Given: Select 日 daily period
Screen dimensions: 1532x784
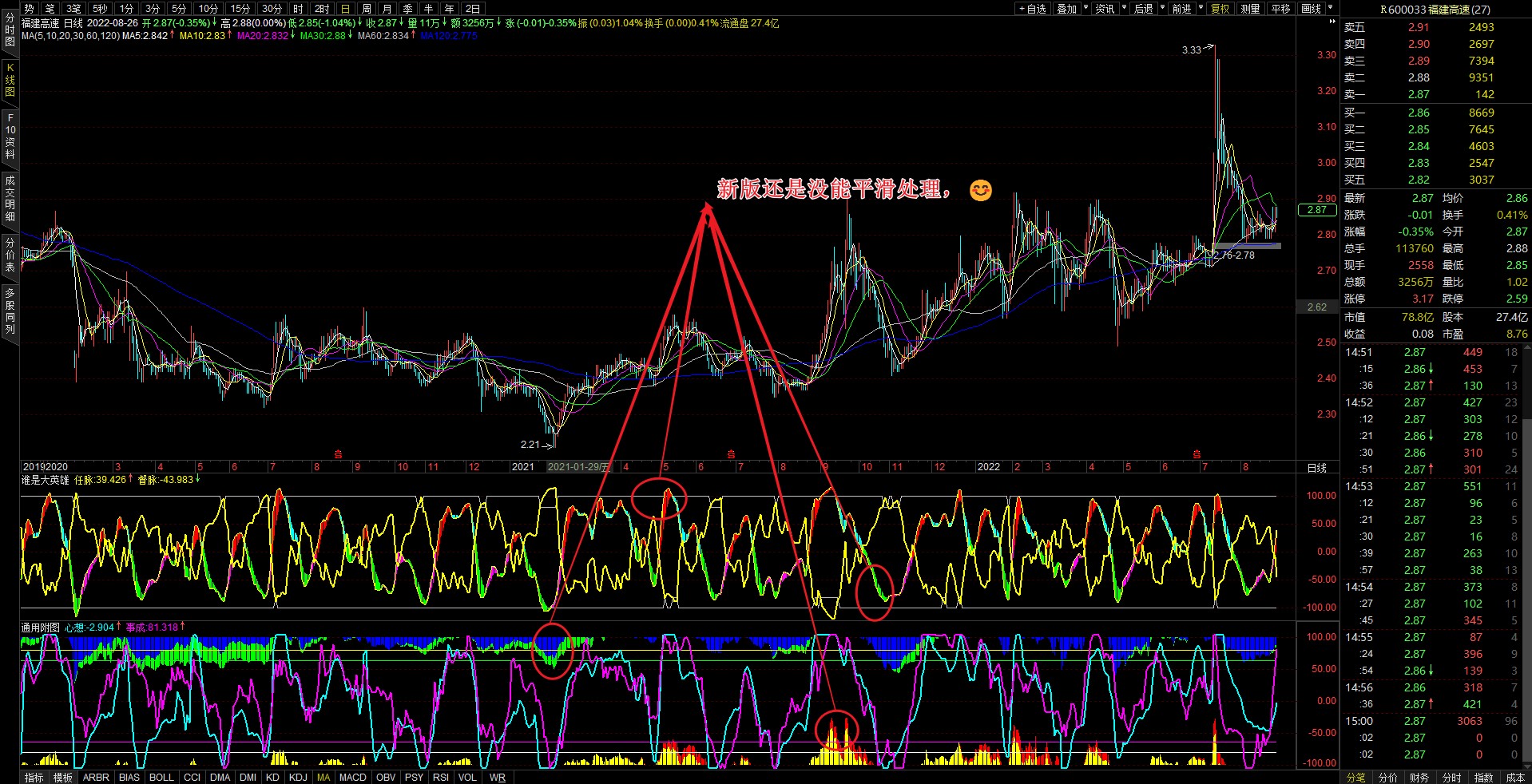Looking at the screenshot, I should coord(345,9).
